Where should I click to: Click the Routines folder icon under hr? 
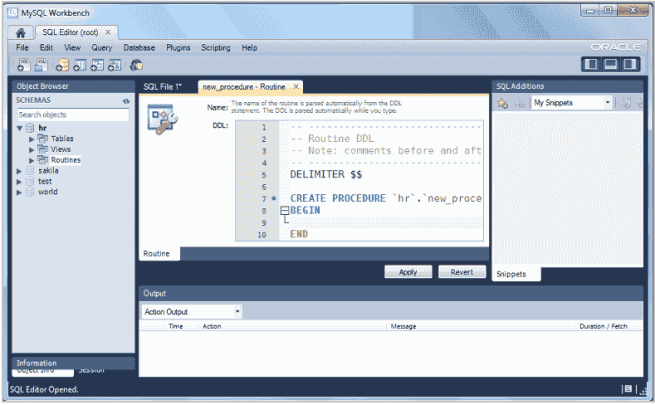pyautogui.click(x=43, y=159)
